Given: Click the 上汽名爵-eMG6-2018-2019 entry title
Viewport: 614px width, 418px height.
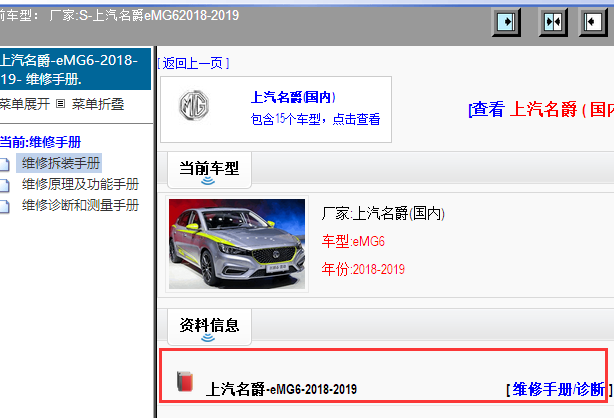Looking at the screenshot, I should click(281, 389).
